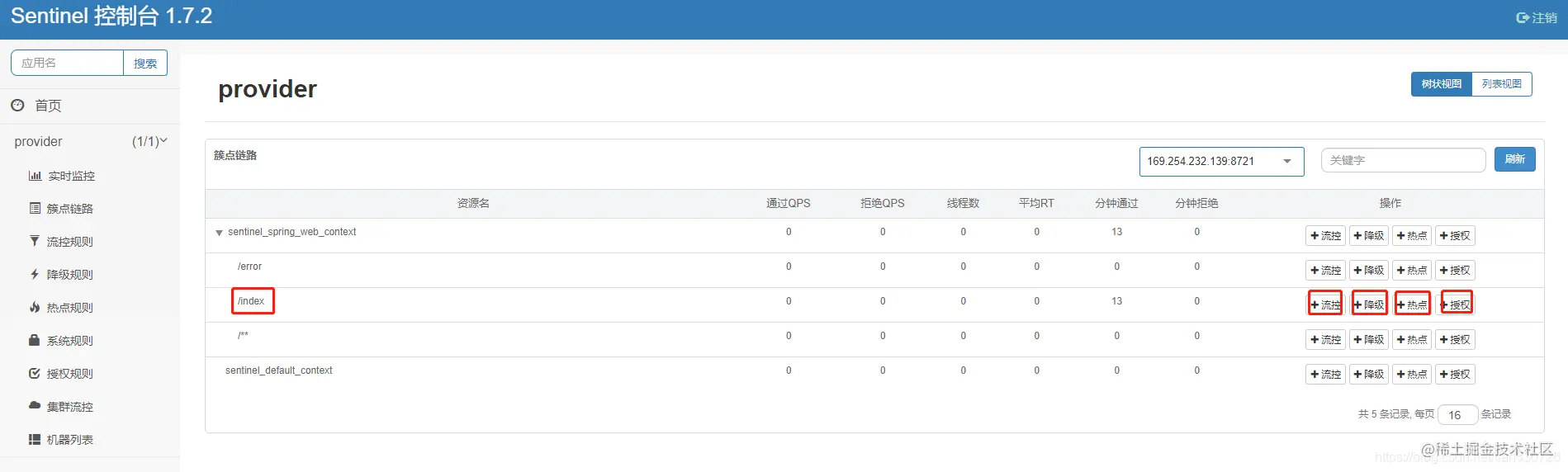Open 系统规则 lock icon in sidebar

[35, 340]
